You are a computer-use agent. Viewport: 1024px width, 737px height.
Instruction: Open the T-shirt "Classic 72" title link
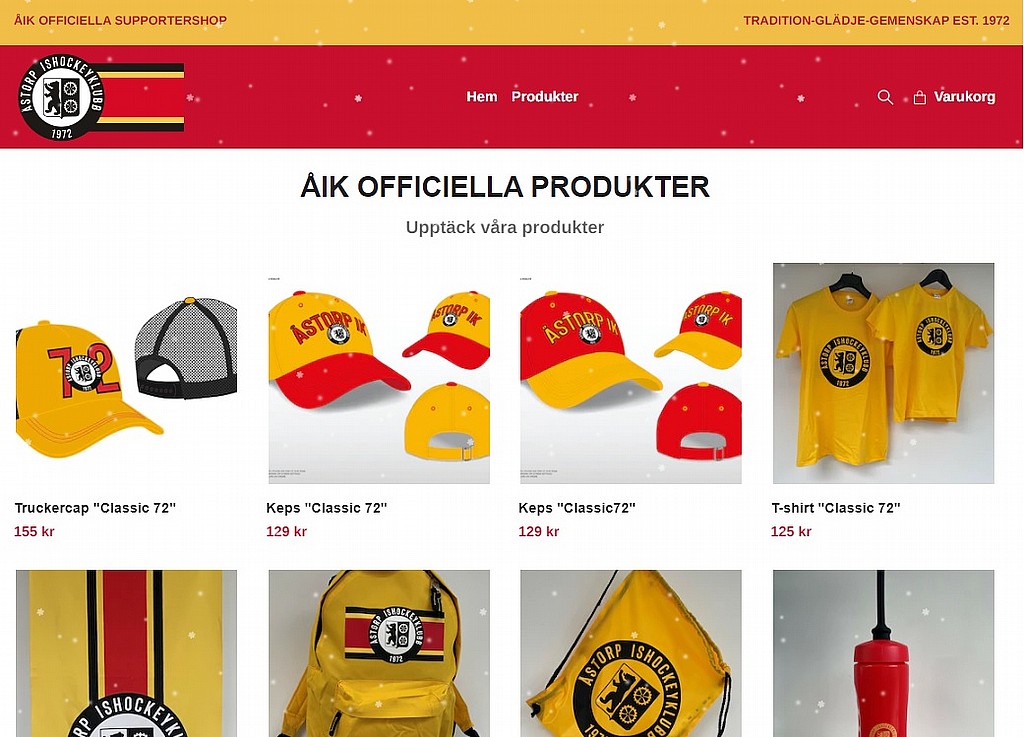coord(836,508)
